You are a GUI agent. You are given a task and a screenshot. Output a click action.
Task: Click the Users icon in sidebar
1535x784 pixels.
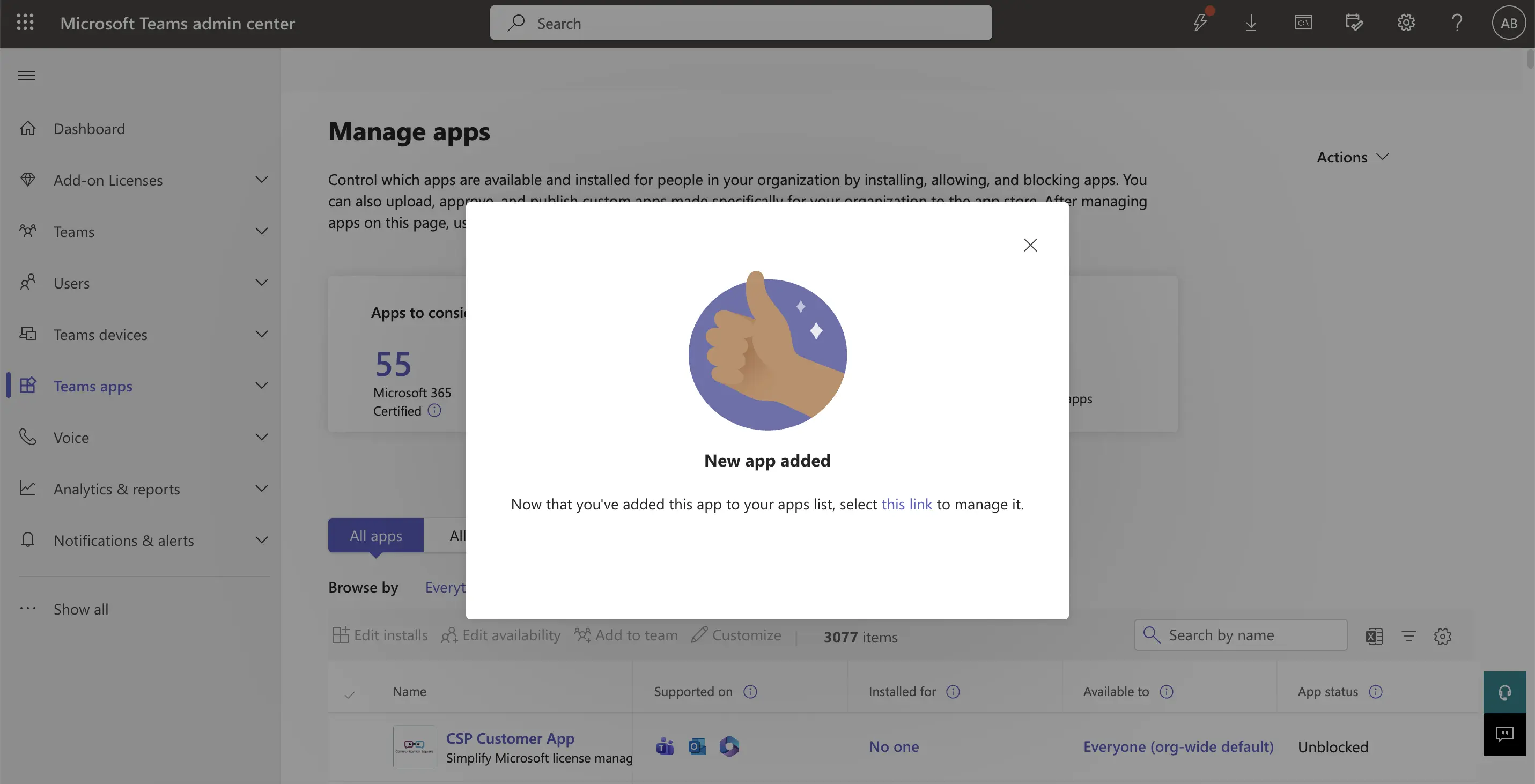point(28,283)
